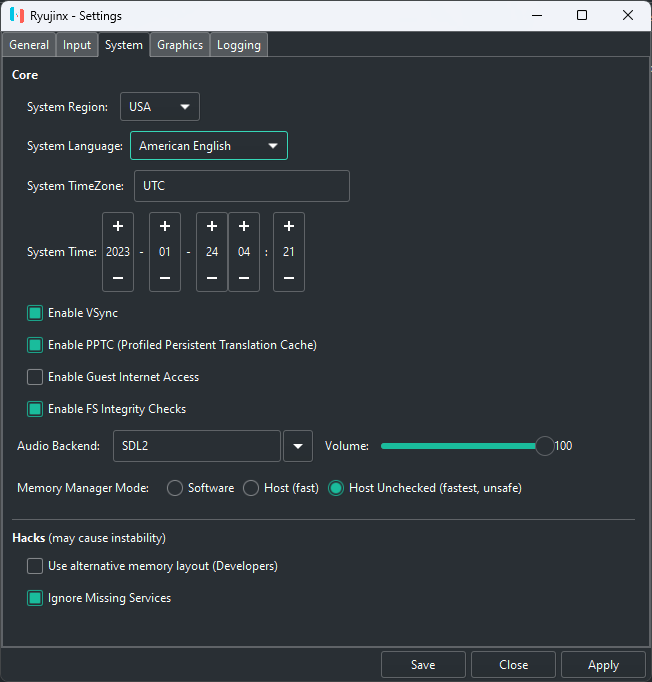Viewport: 652px width, 682px height.
Task: Expand the Audio Backend dropdown arrow
Action: click(x=298, y=446)
